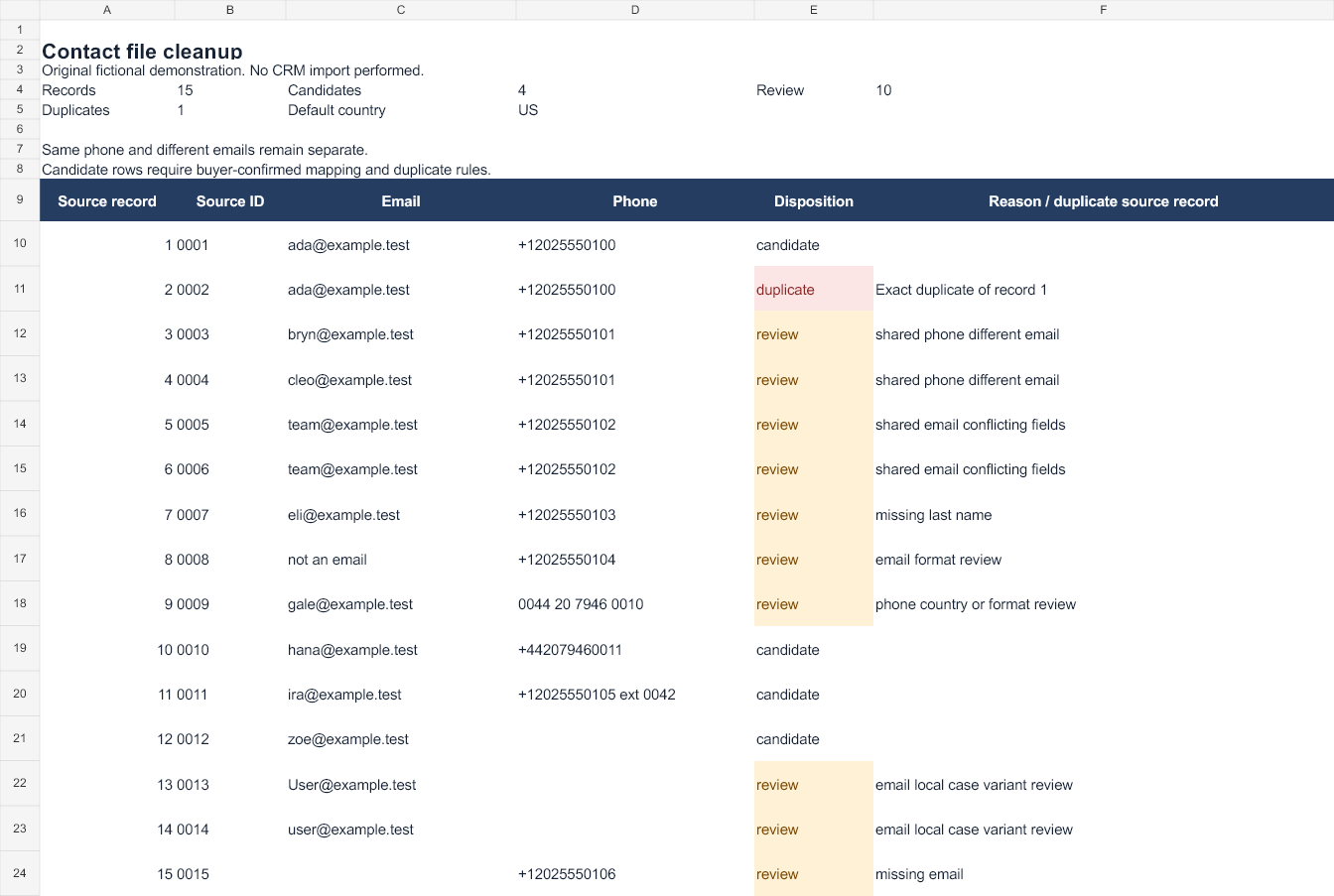Select column F header

[1104, 10]
